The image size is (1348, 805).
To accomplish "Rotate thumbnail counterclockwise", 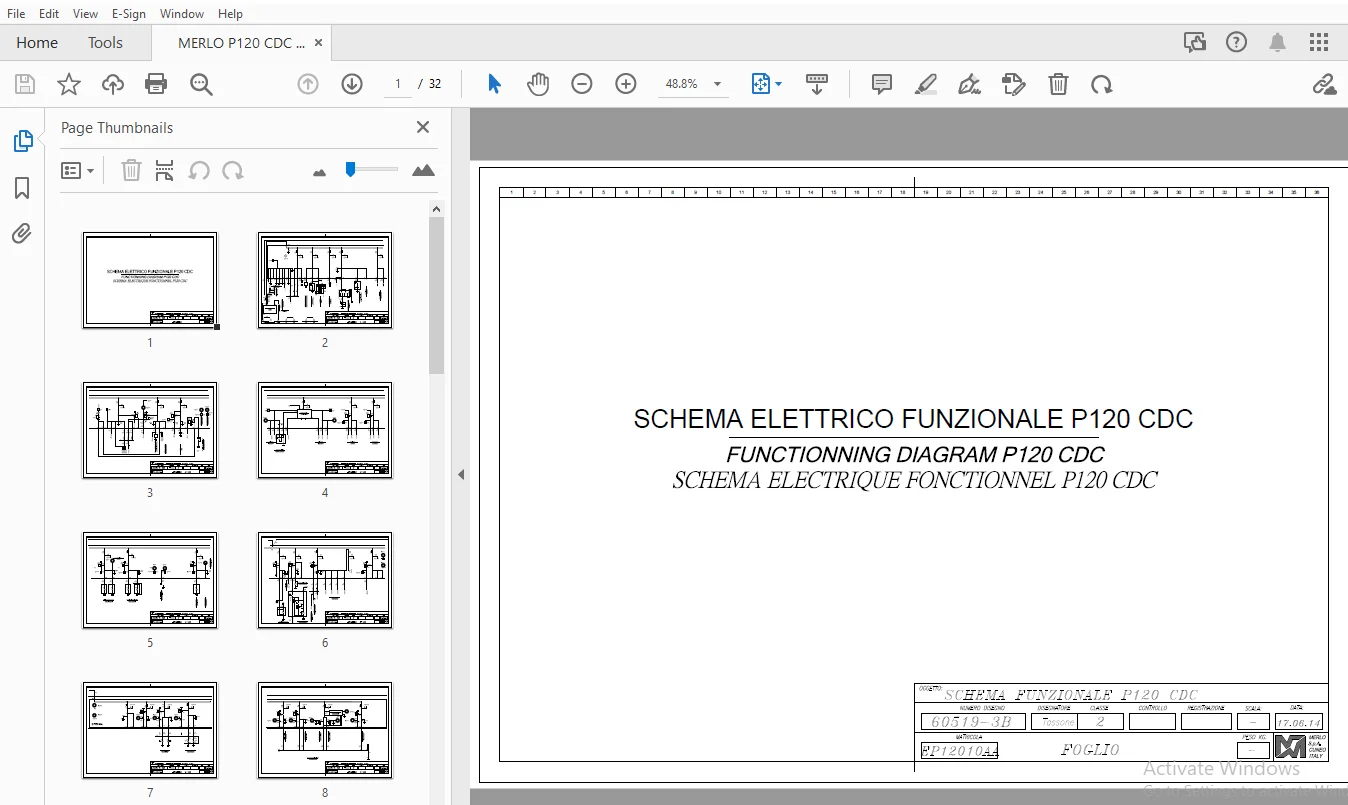I will [199, 170].
